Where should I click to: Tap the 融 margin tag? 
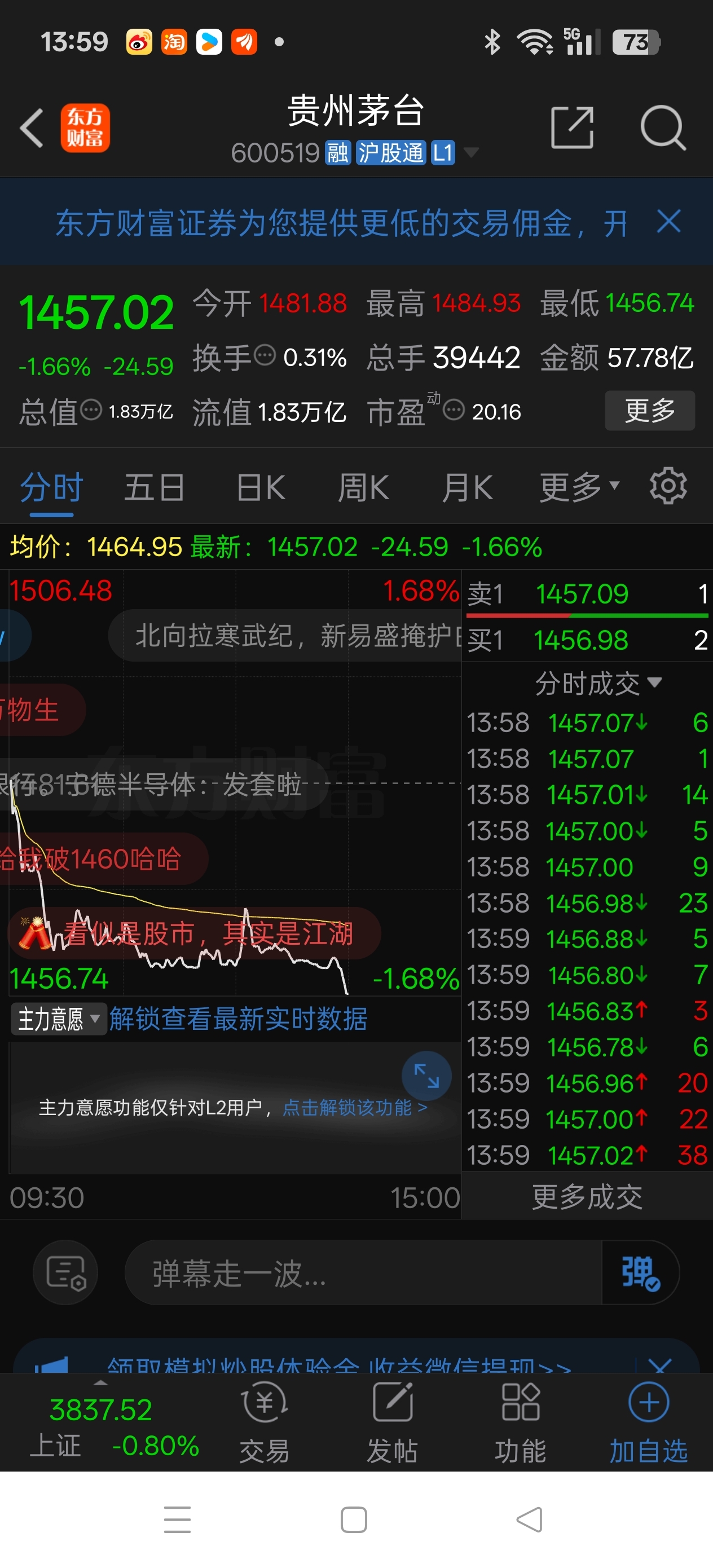click(338, 153)
